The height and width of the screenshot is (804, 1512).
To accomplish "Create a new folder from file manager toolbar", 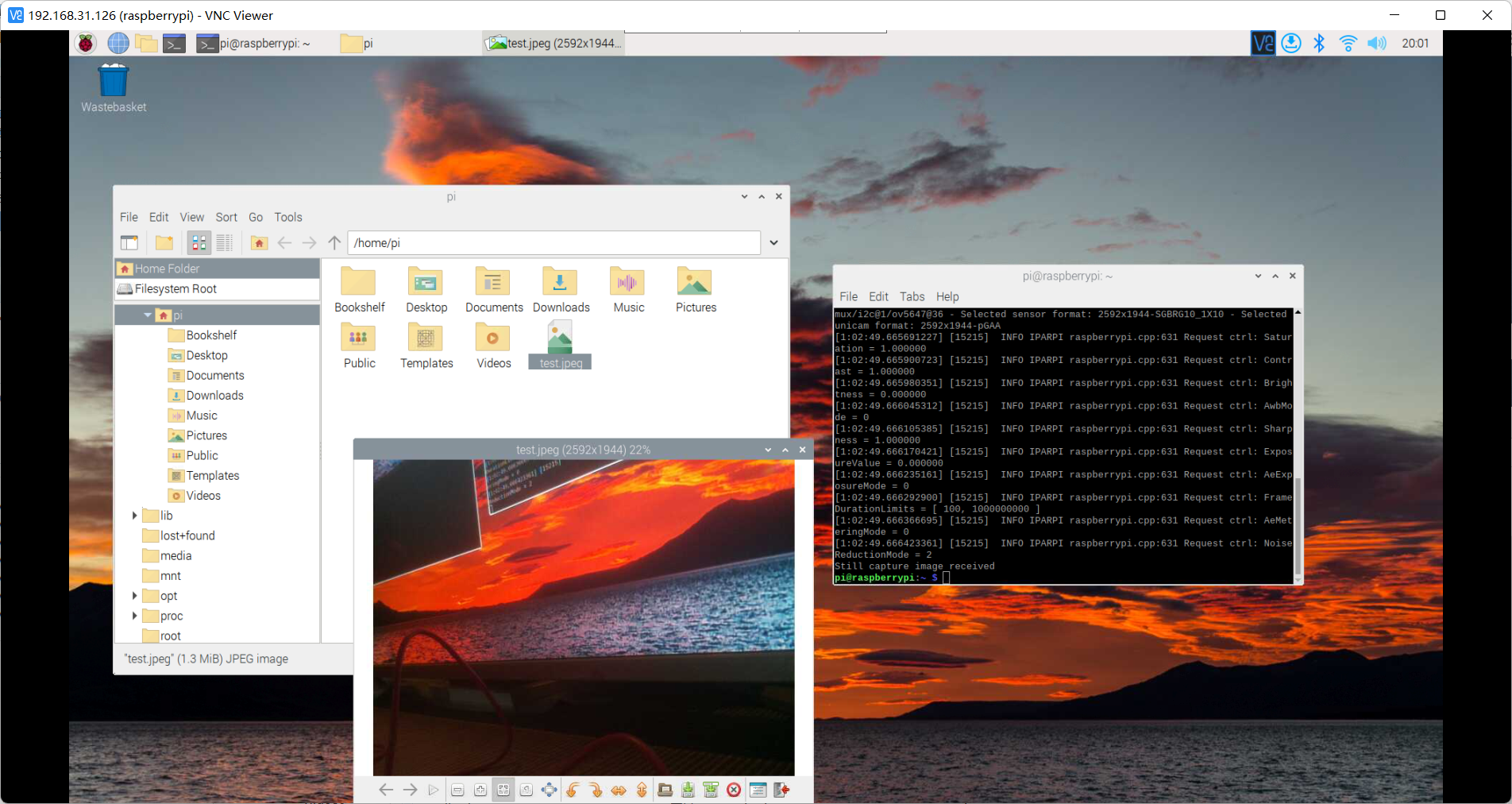I will [x=164, y=243].
